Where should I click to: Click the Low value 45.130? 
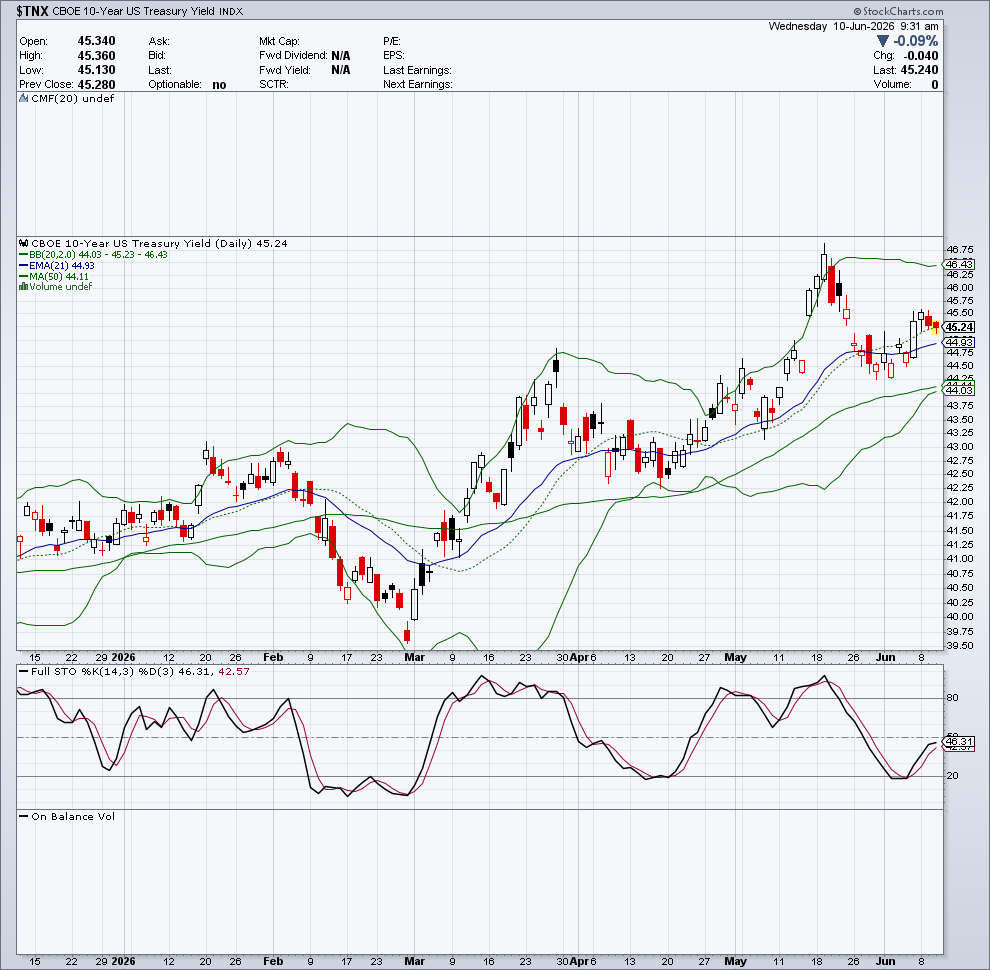tap(97, 70)
